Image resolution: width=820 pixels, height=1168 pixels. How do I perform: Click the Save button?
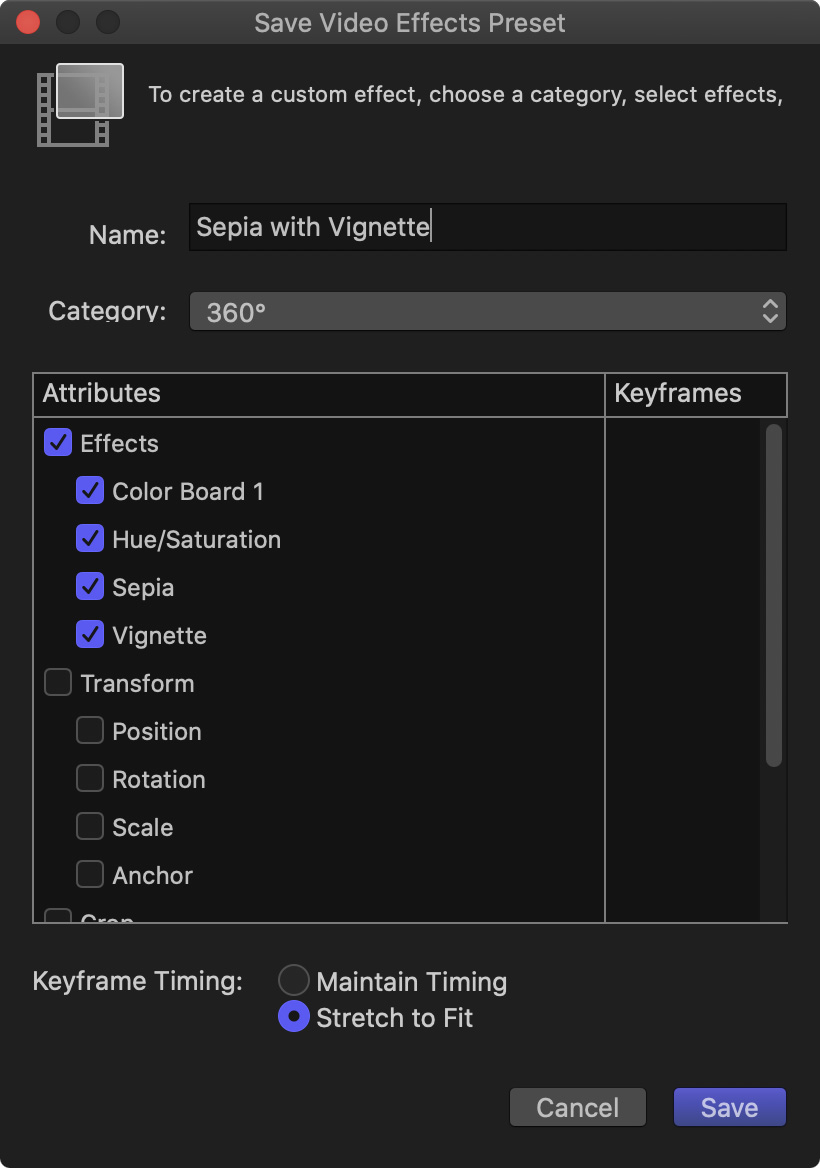[729, 1107]
